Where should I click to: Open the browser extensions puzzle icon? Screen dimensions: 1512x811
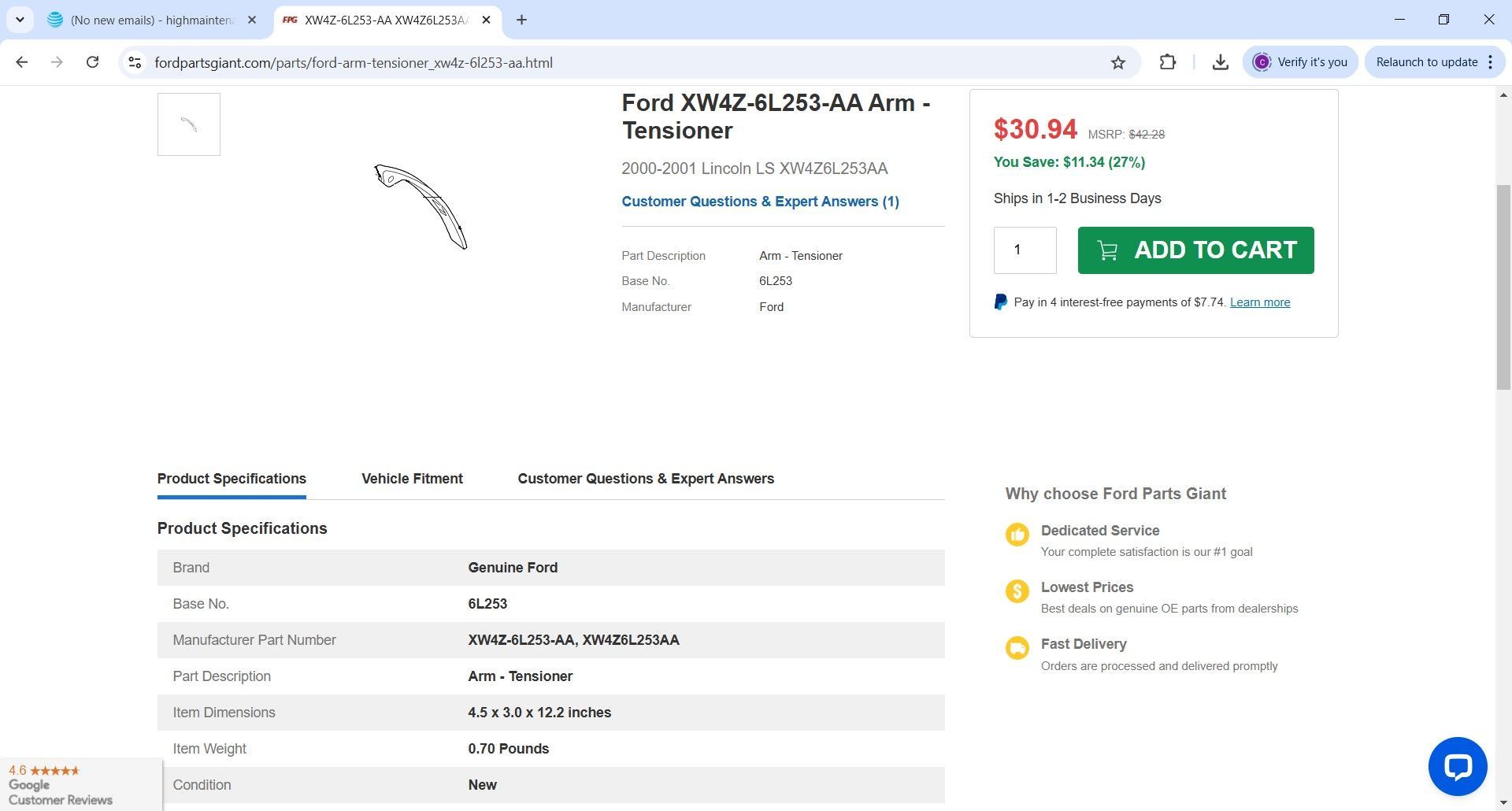[x=1167, y=62]
